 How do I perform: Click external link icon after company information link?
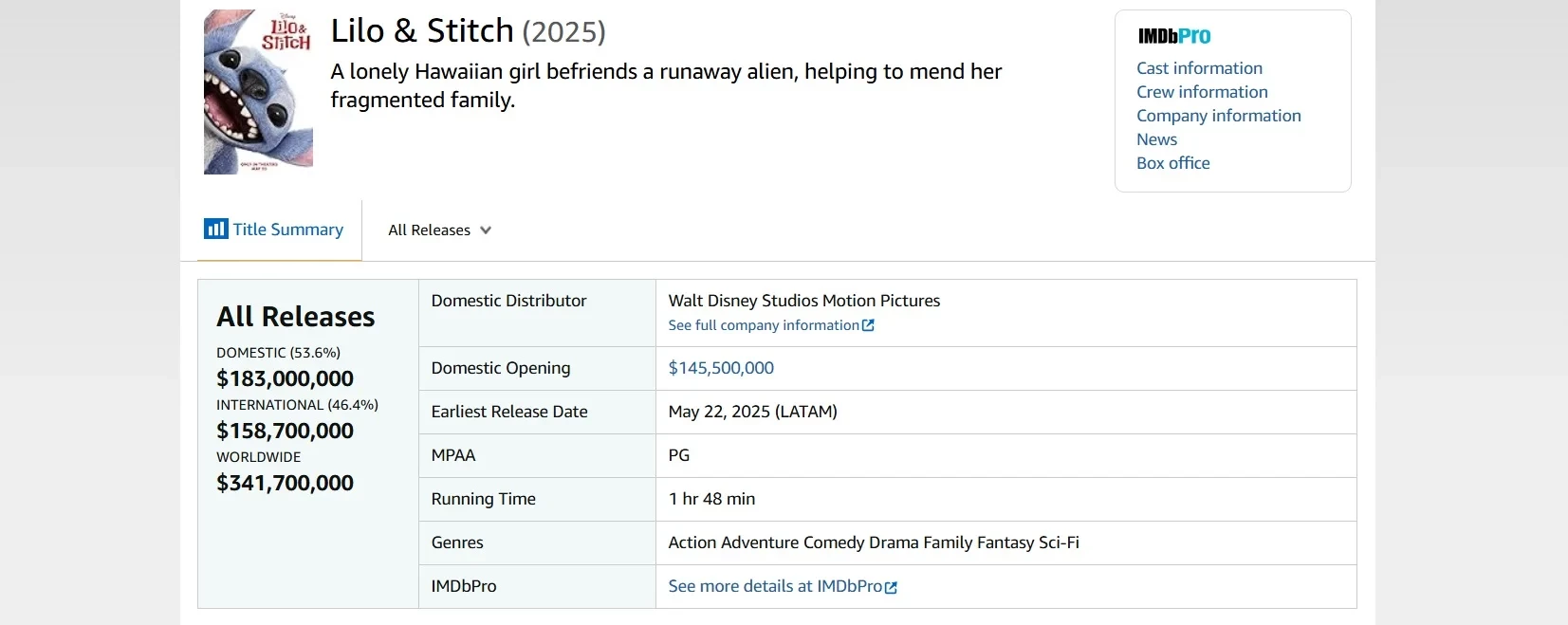point(868,325)
